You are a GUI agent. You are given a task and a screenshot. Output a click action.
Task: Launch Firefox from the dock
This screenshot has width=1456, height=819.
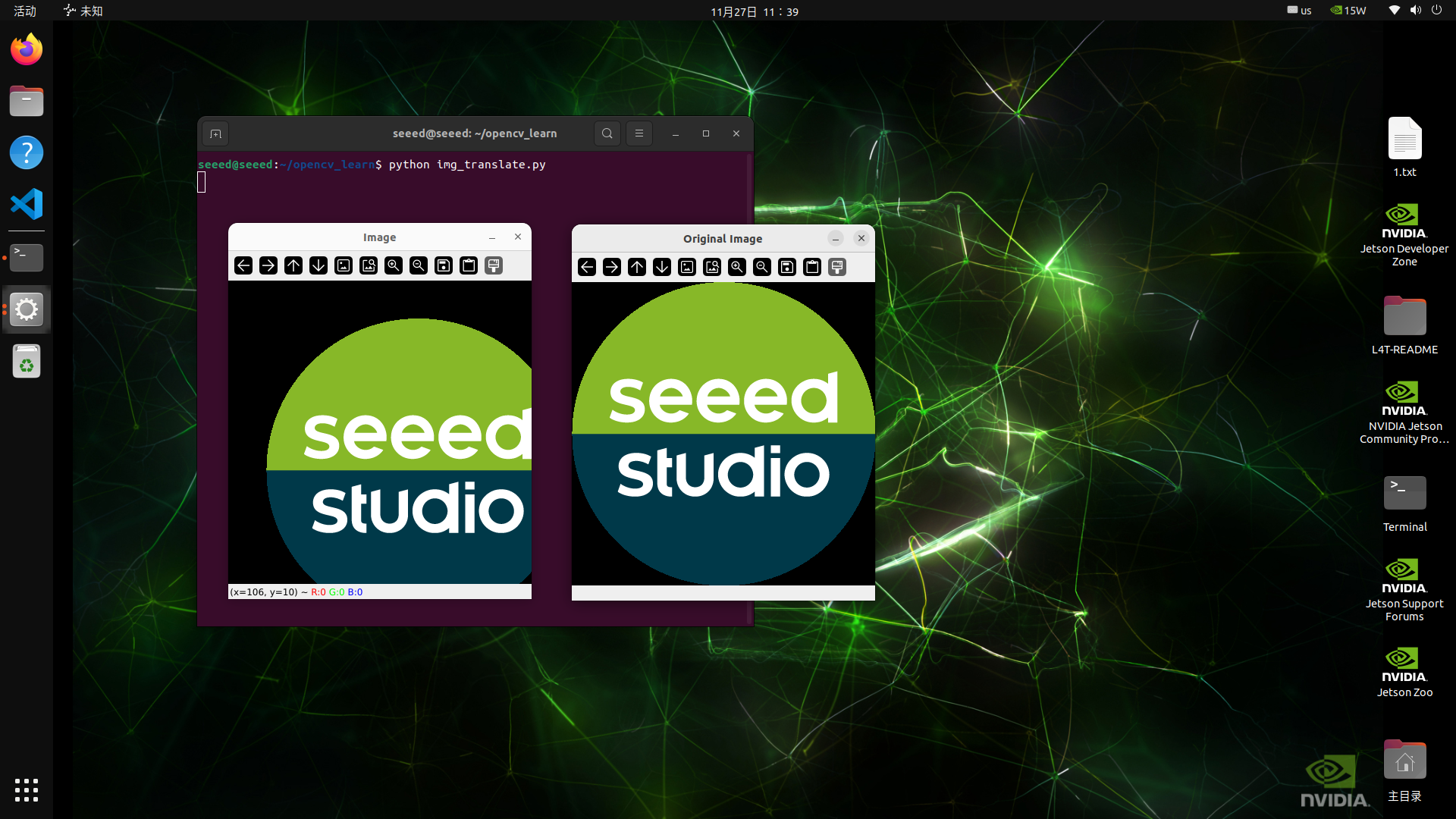[x=27, y=49]
